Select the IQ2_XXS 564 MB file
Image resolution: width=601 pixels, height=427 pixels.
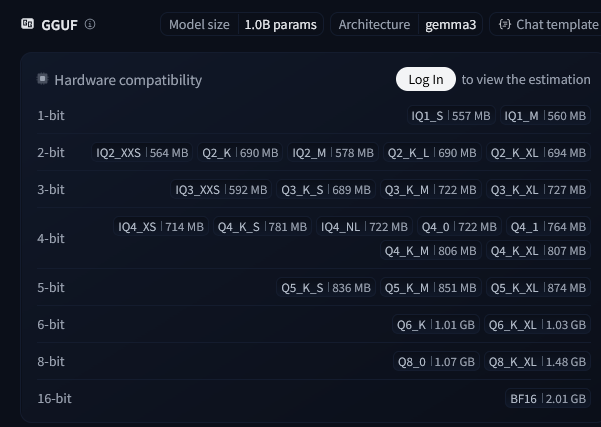pos(142,153)
